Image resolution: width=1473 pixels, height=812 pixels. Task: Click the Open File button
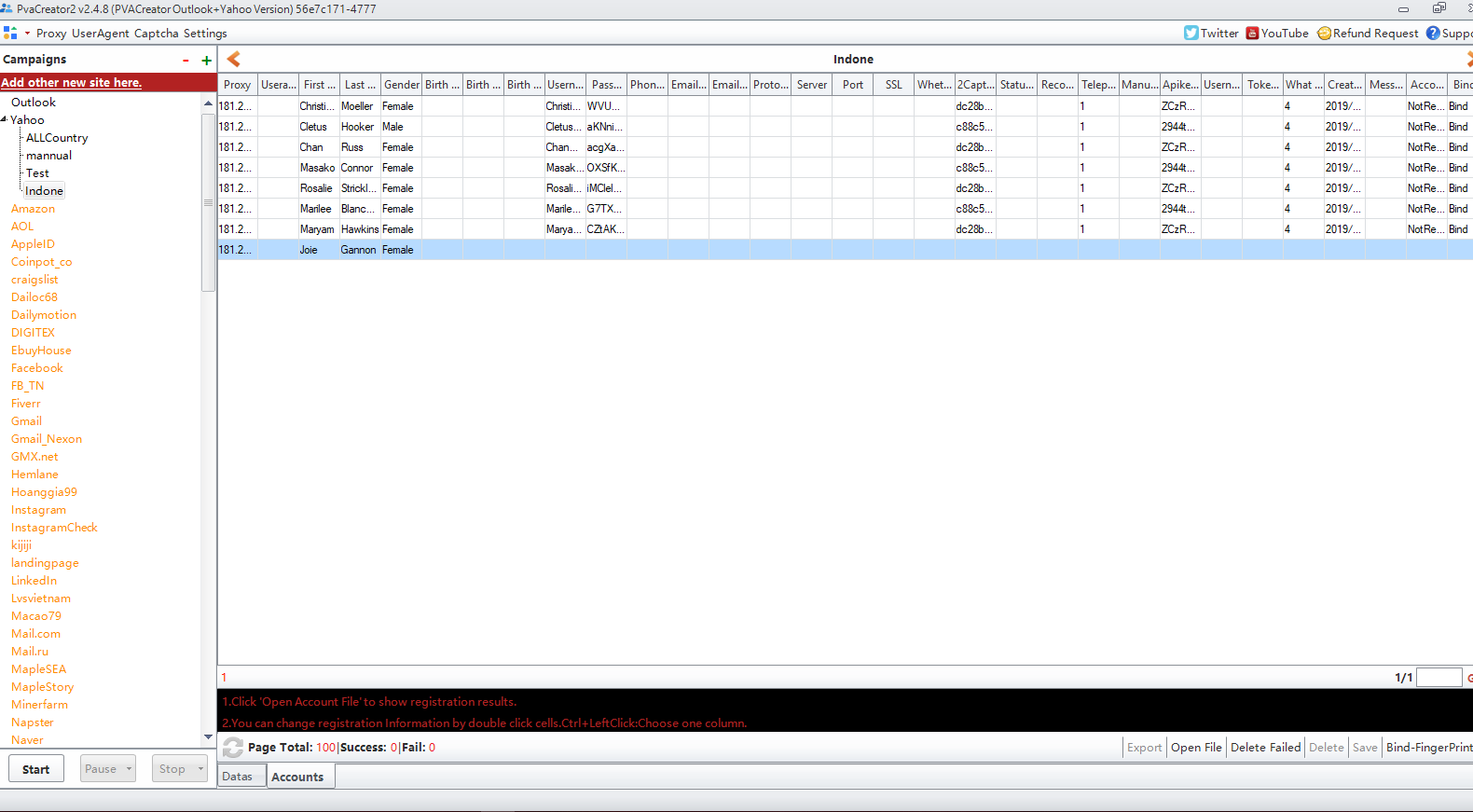point(1196,747)
